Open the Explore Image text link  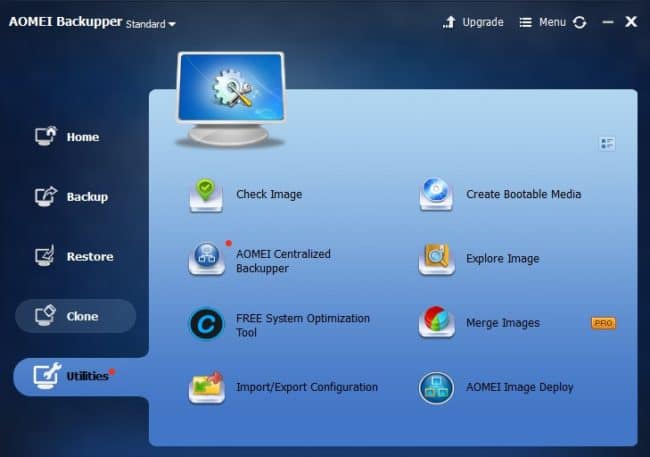click(502, 259)
